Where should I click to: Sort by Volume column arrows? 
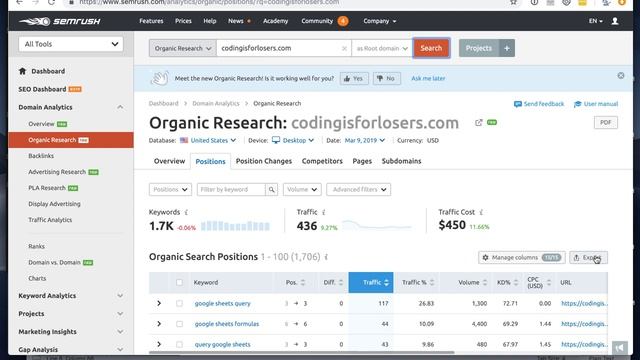point(485,282)
